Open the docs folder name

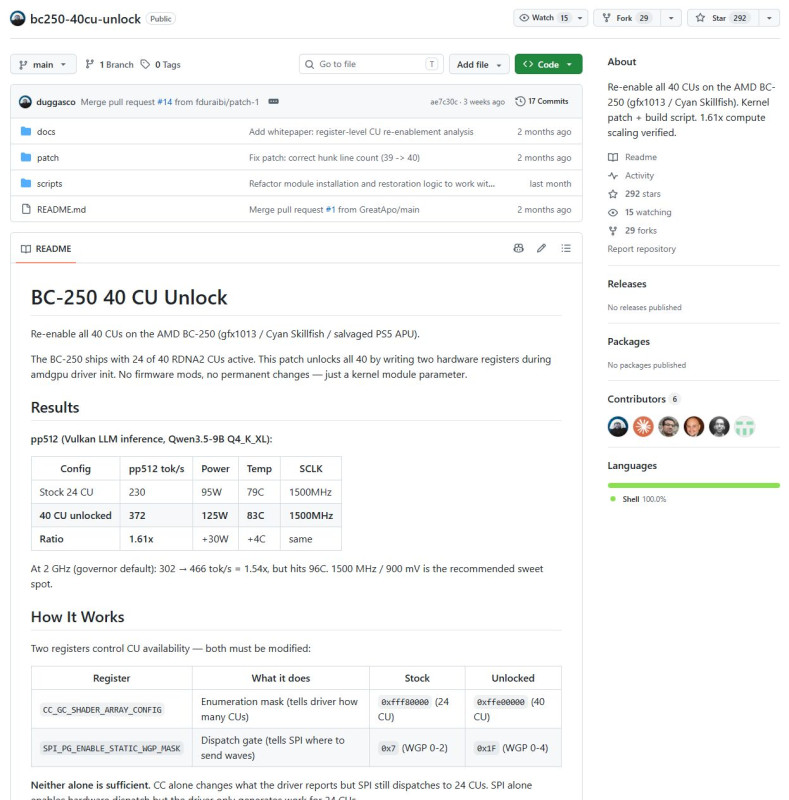coord(46,132)
